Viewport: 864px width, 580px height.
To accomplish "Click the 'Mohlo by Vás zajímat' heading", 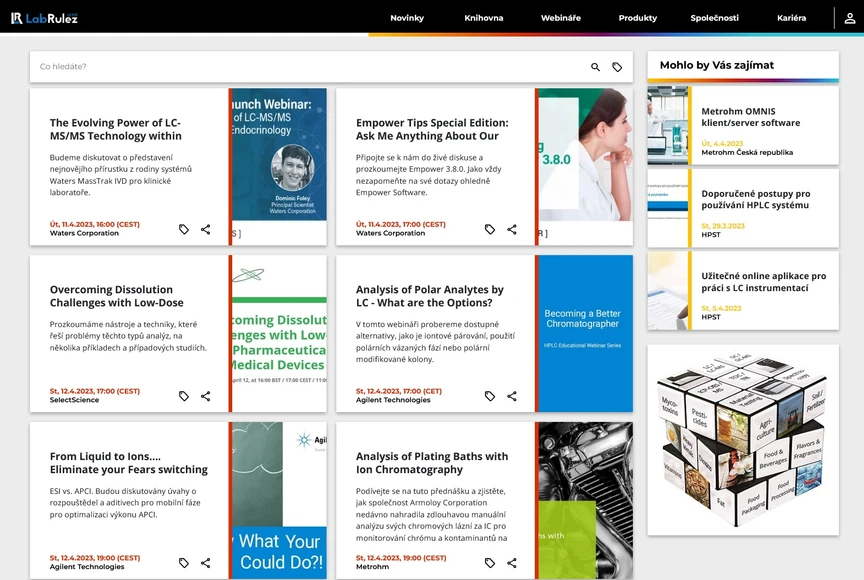I will tap(716, 66).
